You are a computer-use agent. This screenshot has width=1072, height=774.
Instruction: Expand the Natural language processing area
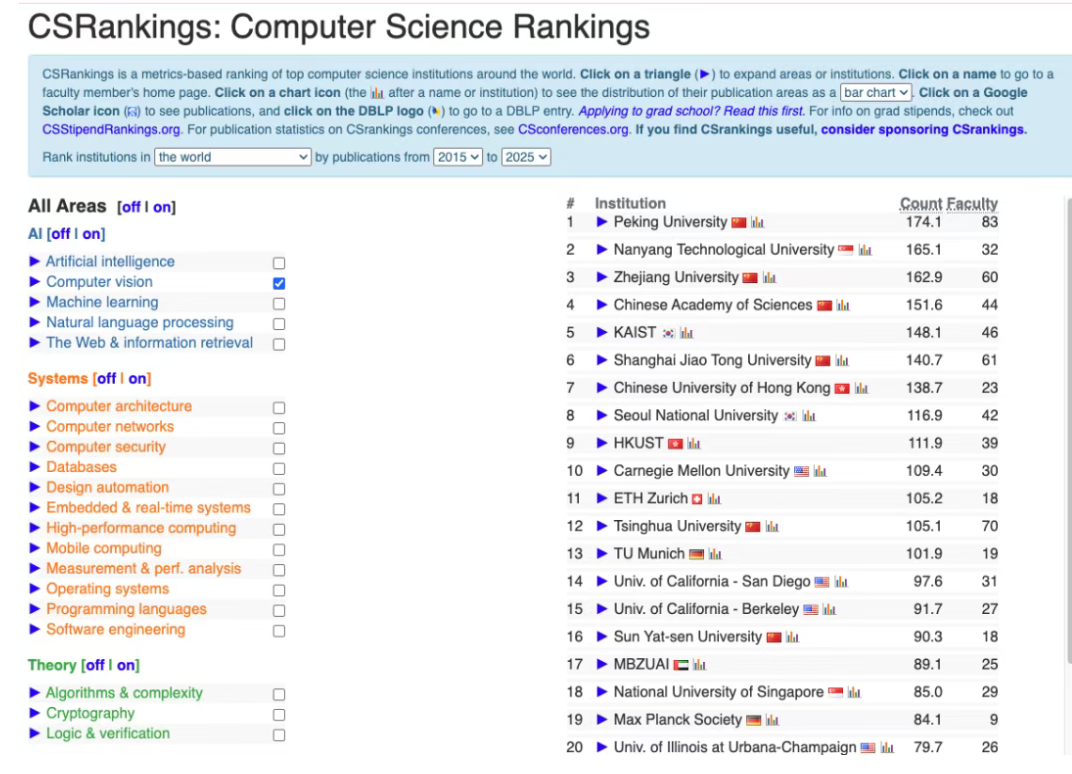(x=35, y=323)
